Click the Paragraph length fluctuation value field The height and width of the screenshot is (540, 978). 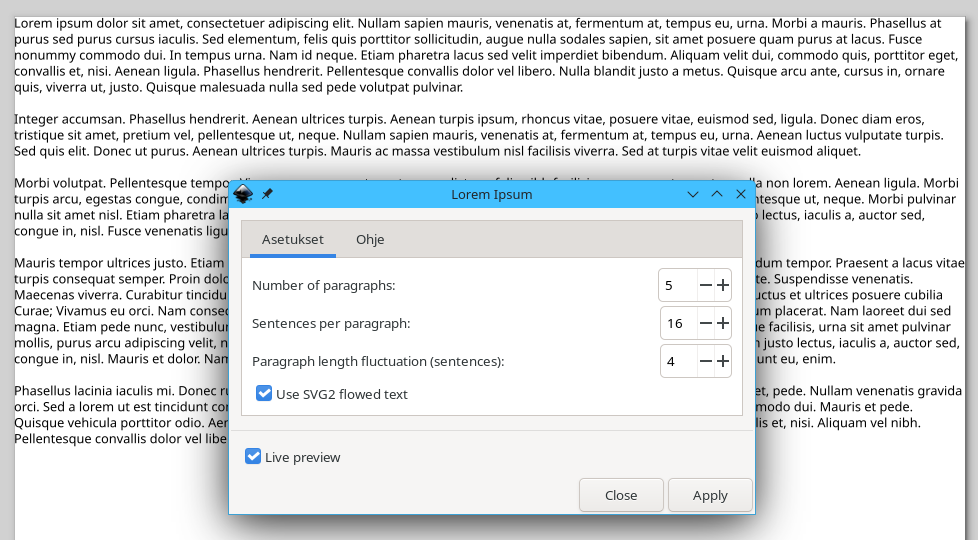click(x=679, y=361)
